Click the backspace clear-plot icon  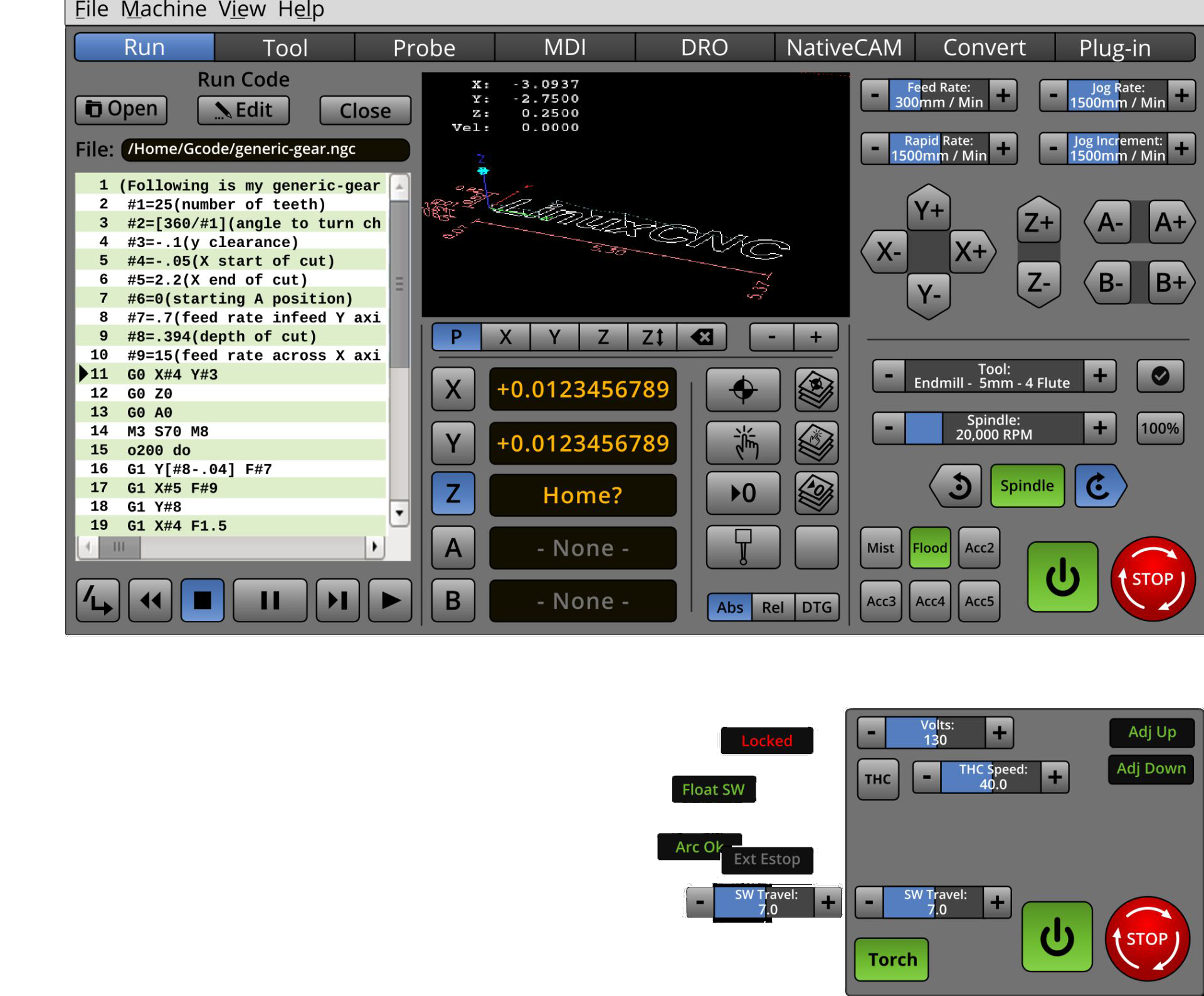(702, 337)
